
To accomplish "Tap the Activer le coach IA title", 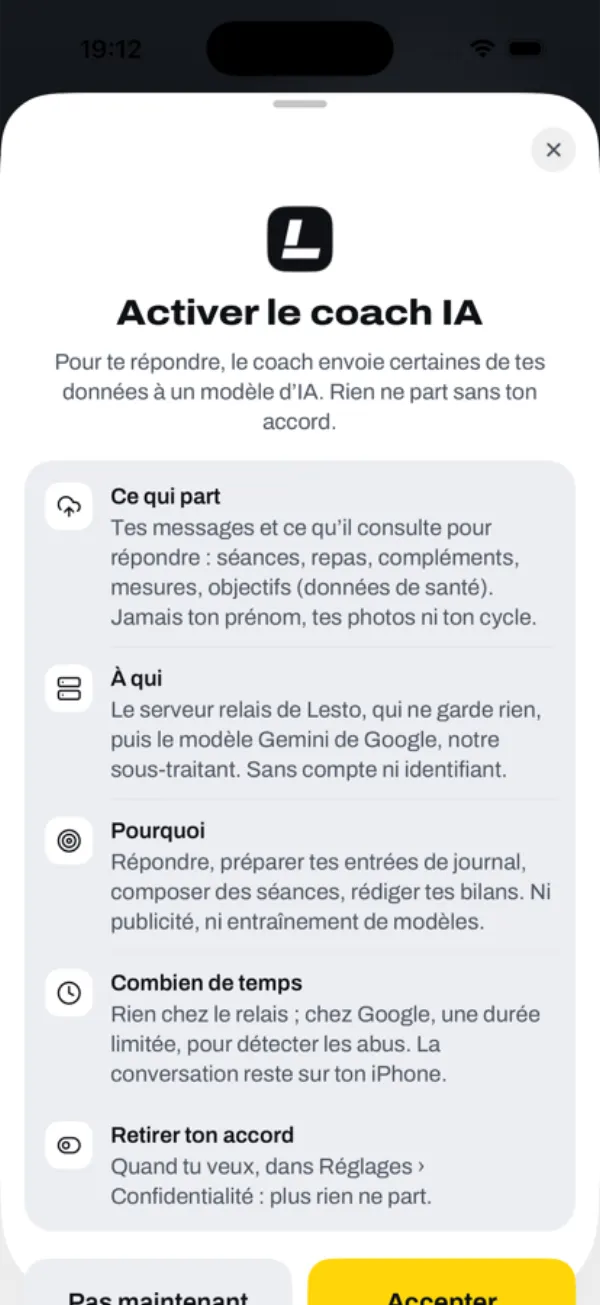I will pos(300,313).
